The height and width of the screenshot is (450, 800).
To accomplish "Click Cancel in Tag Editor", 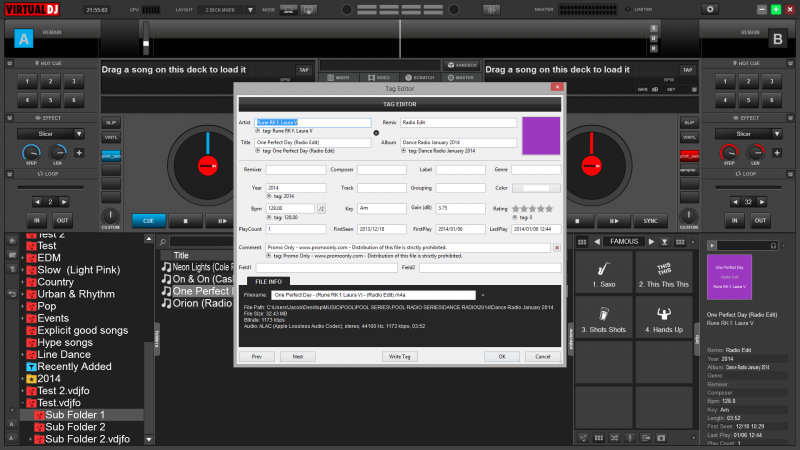I will [542, 357].
